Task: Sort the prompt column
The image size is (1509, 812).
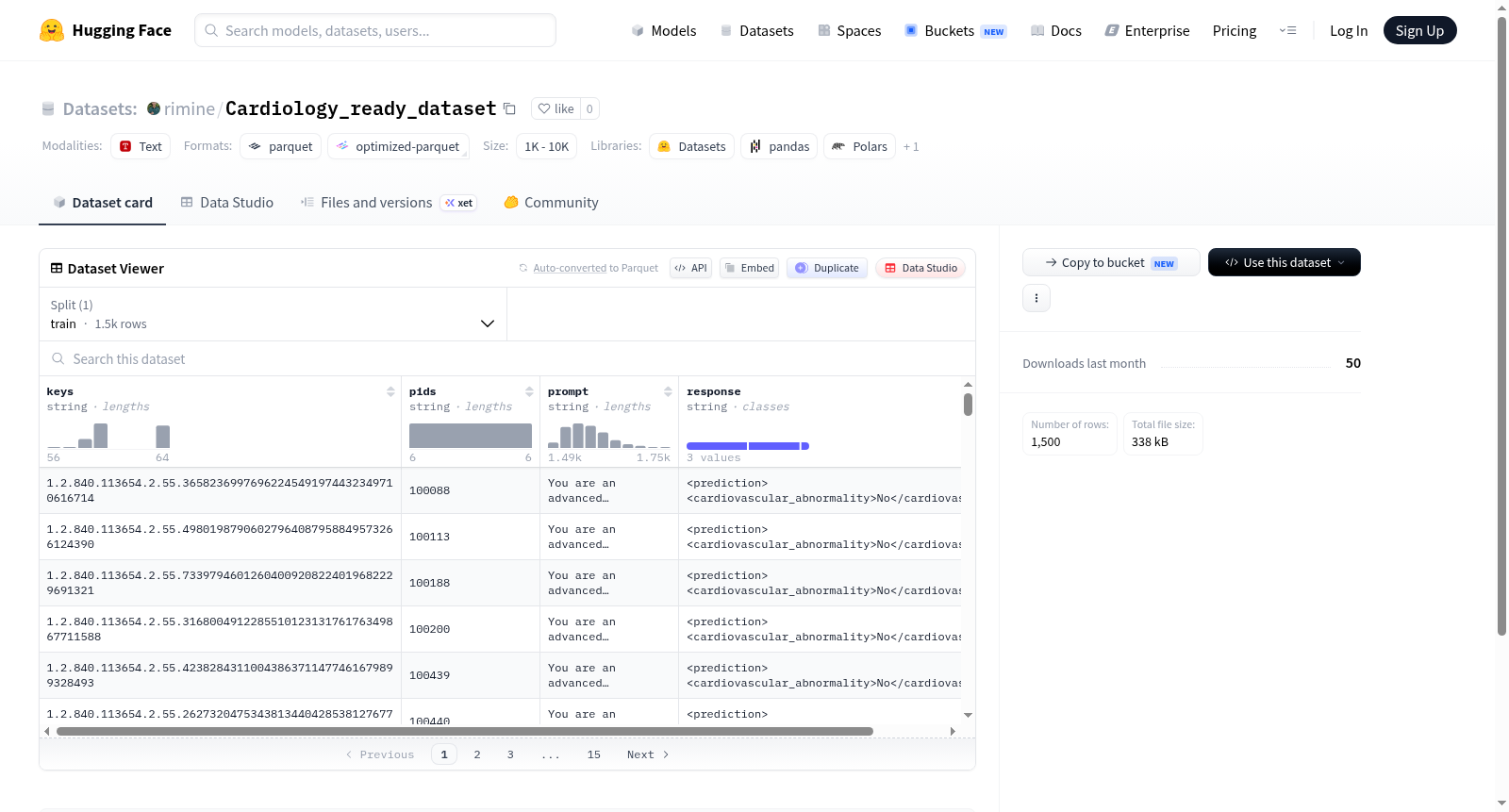Action: point(668,391)
